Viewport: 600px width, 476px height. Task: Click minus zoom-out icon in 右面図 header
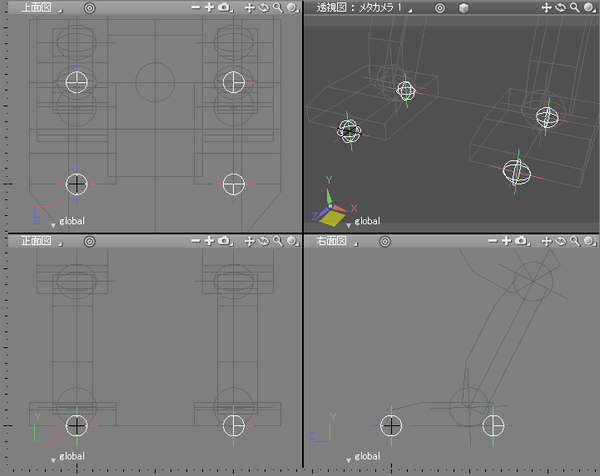[x=493, y=241]
